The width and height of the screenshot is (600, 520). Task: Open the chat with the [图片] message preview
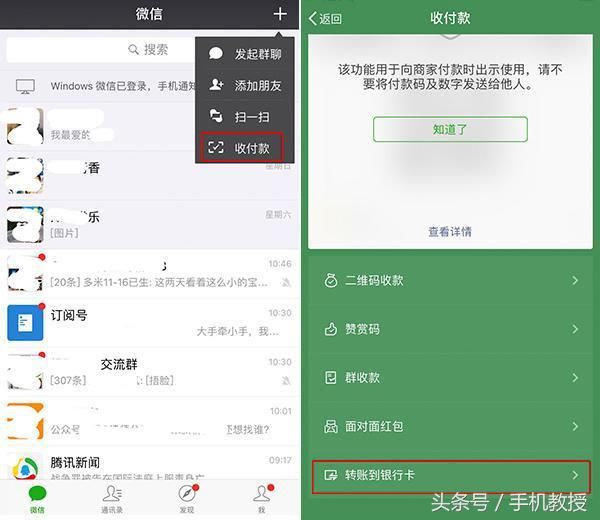(x=150, y=225)
